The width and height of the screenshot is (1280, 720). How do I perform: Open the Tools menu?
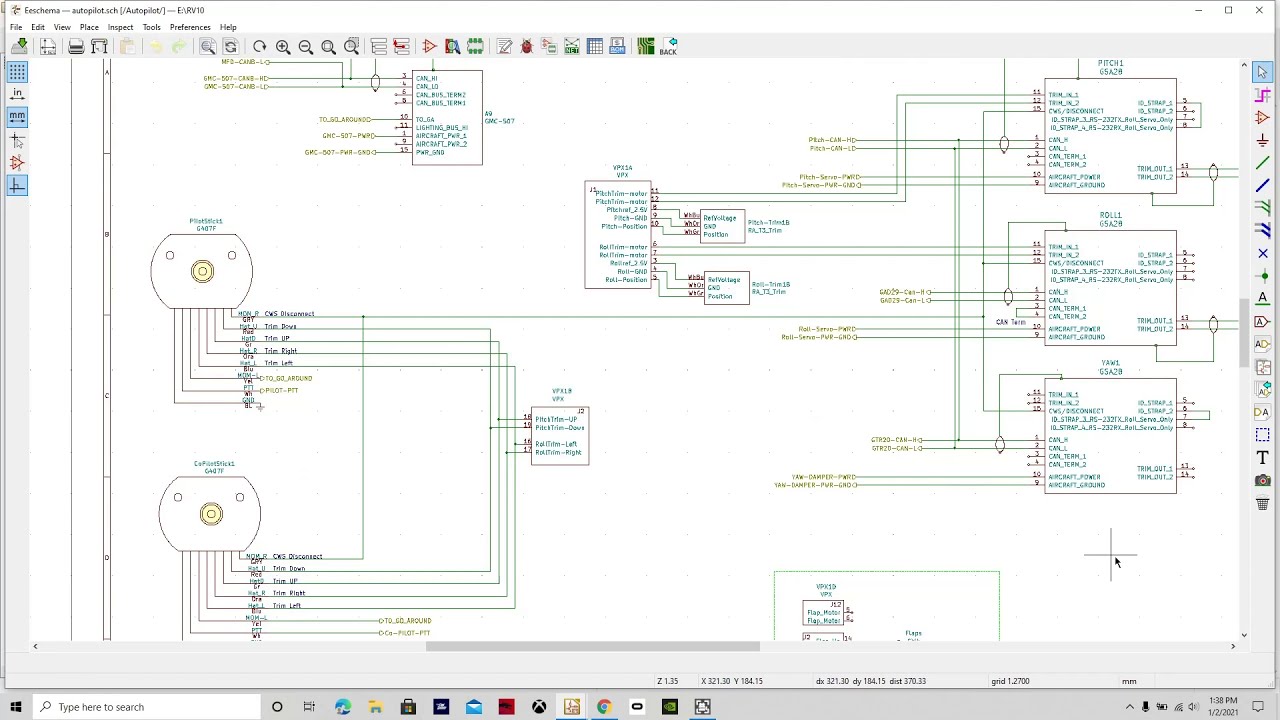pos(151,27)
